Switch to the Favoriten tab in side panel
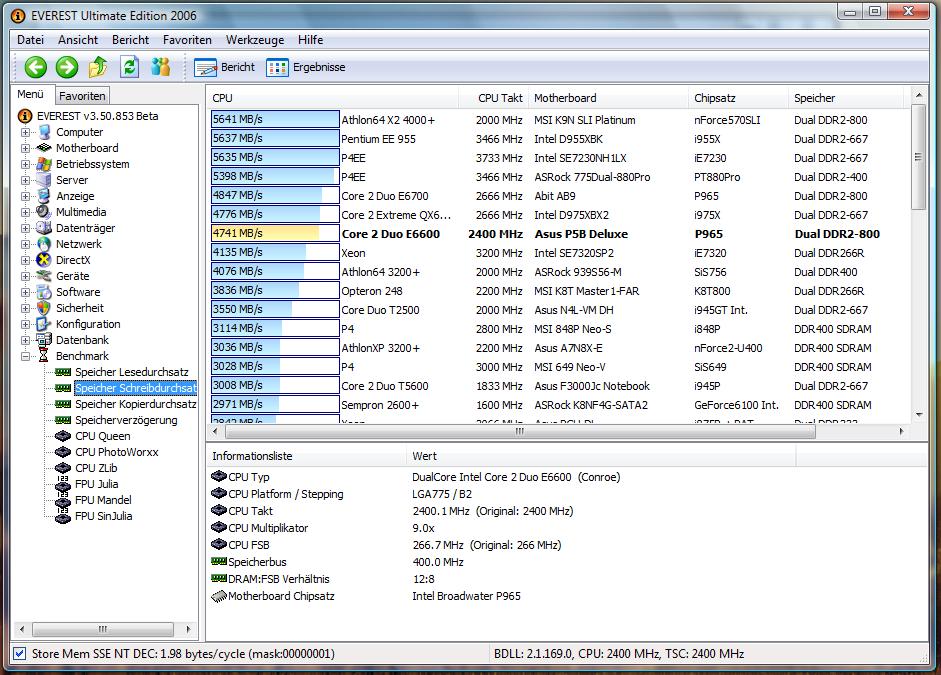 [x=82, y=95]
